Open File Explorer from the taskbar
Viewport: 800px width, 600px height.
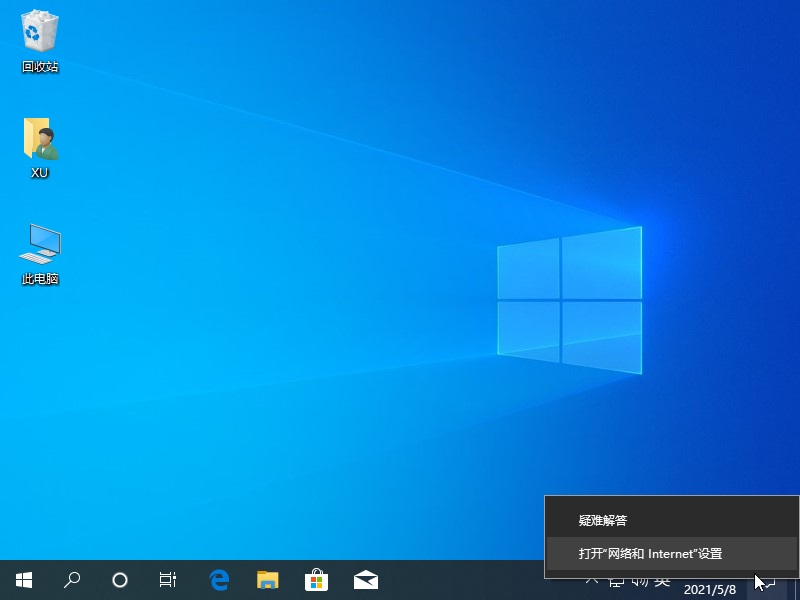click(x=267, y=579)
